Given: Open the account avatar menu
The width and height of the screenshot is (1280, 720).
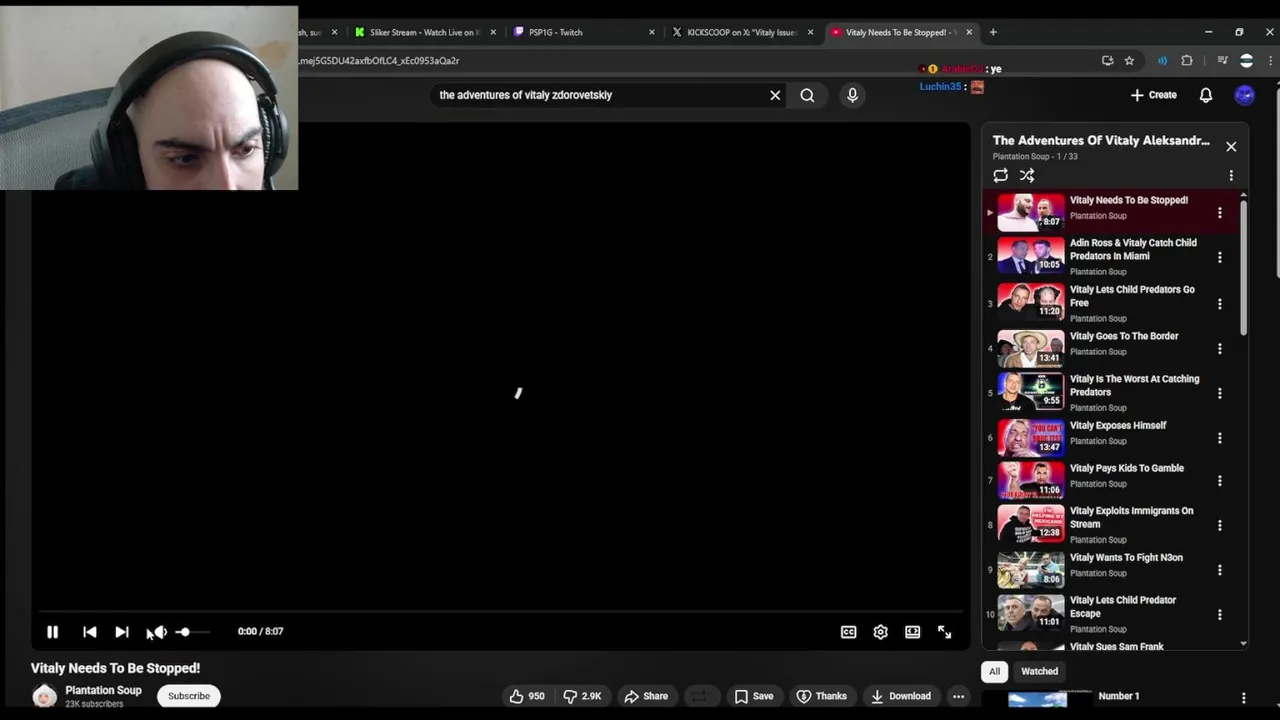Looking at the screenshot, I should pyautogui.click(x=1244, y=95).
